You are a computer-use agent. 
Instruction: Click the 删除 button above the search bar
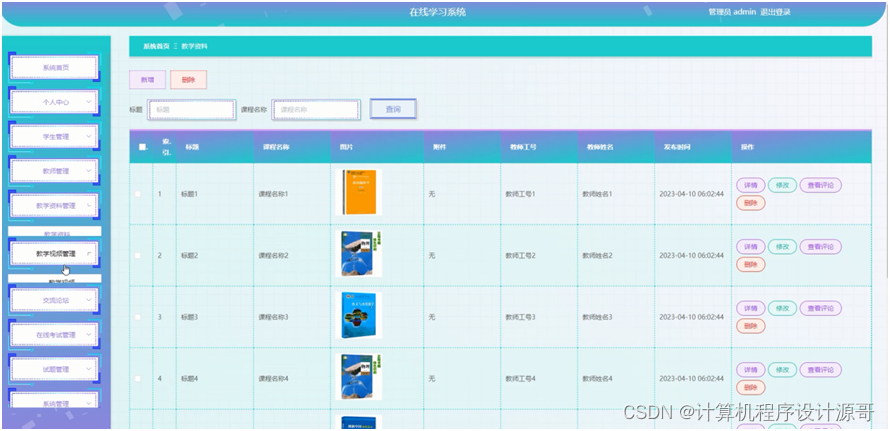(x=188, y=80)
